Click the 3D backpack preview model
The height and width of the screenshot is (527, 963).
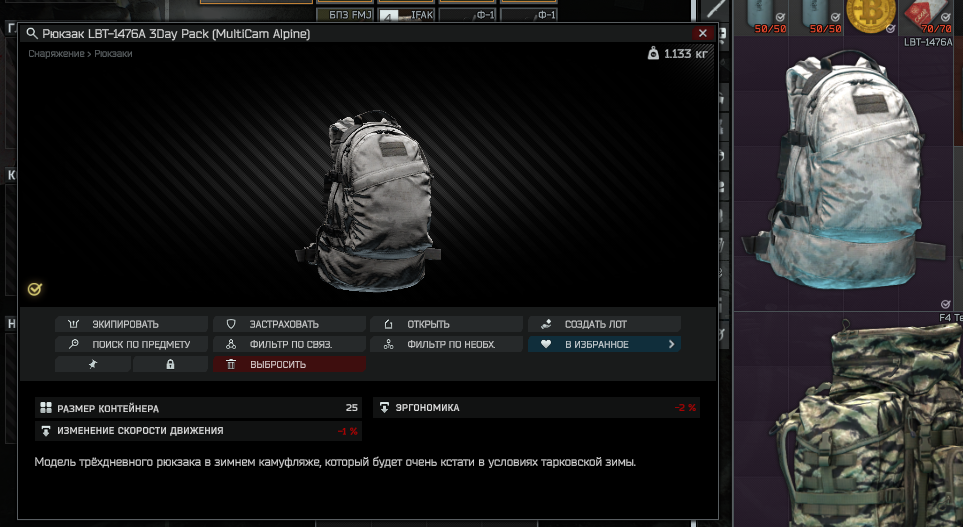tap(368, 200)
